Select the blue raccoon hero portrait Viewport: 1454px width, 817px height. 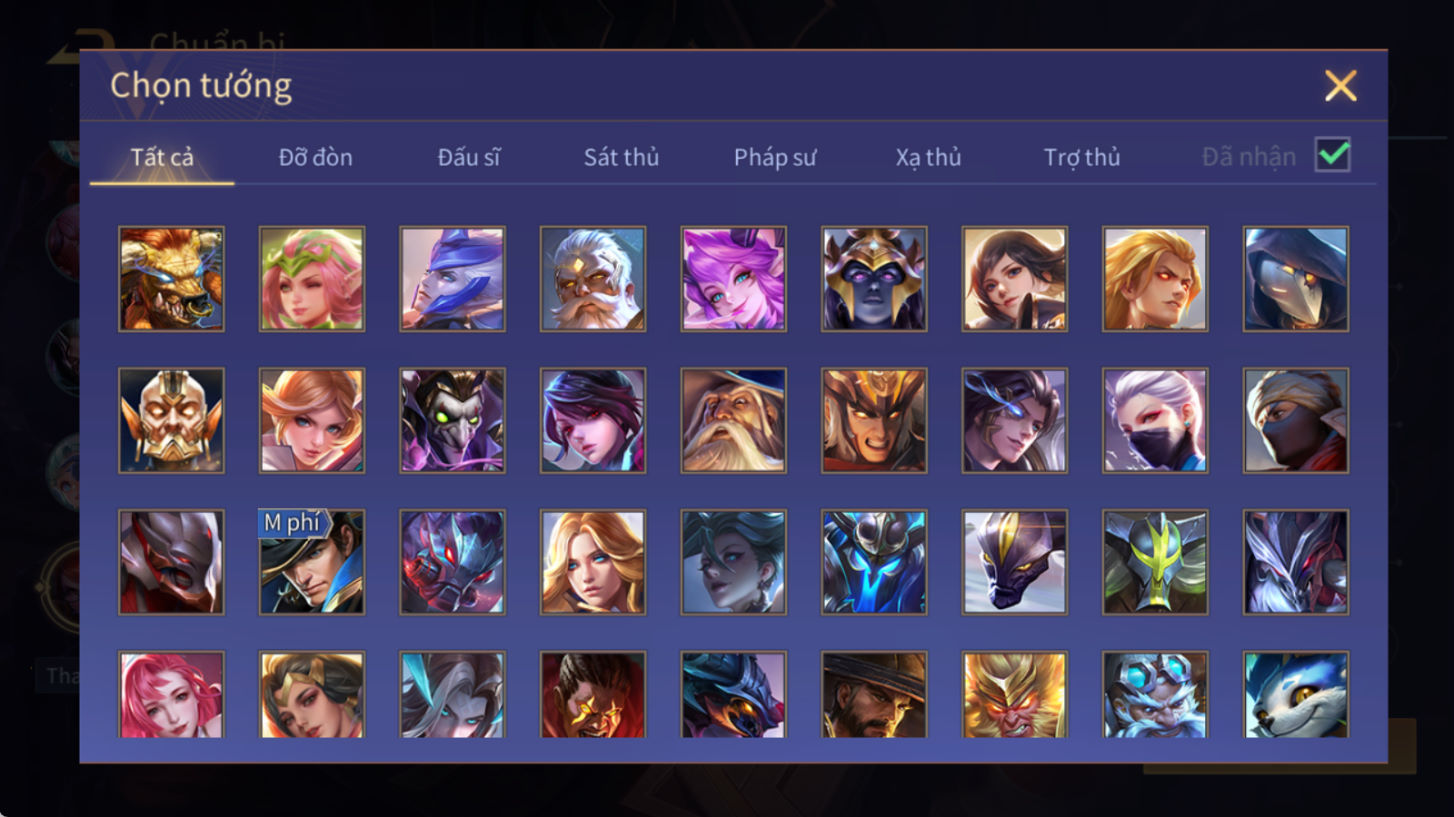1296,696
